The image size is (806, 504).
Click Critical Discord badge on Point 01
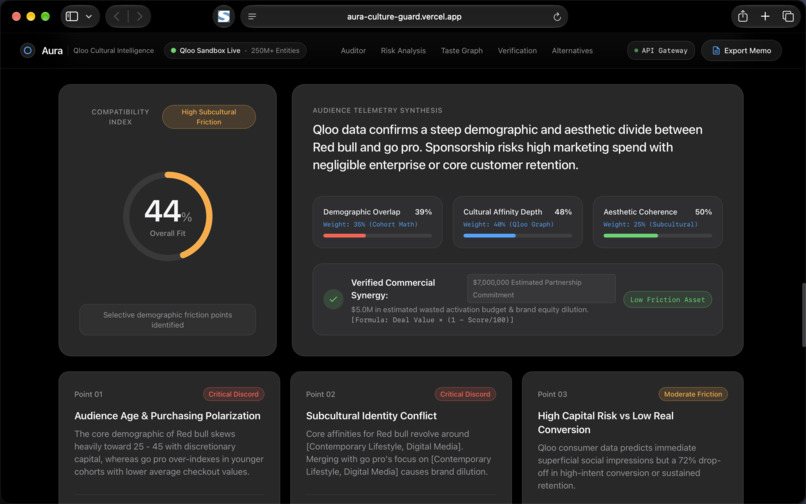coord(233,394)
